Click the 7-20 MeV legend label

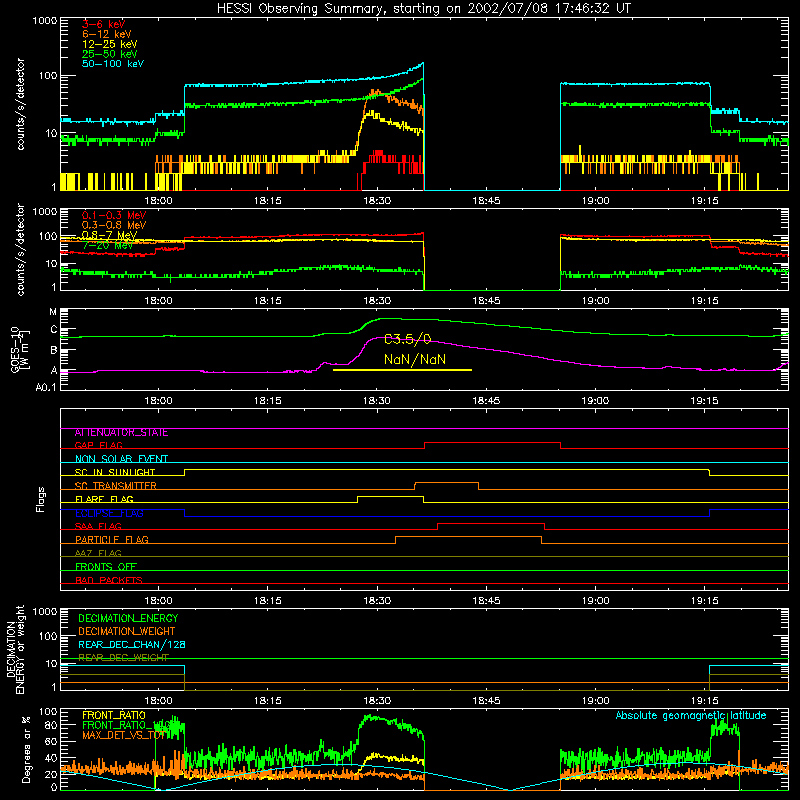point(107,245)
